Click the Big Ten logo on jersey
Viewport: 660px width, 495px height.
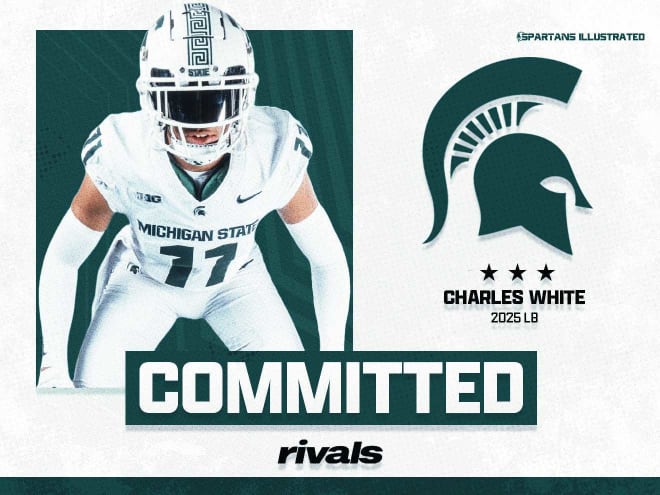click(149, 197)
